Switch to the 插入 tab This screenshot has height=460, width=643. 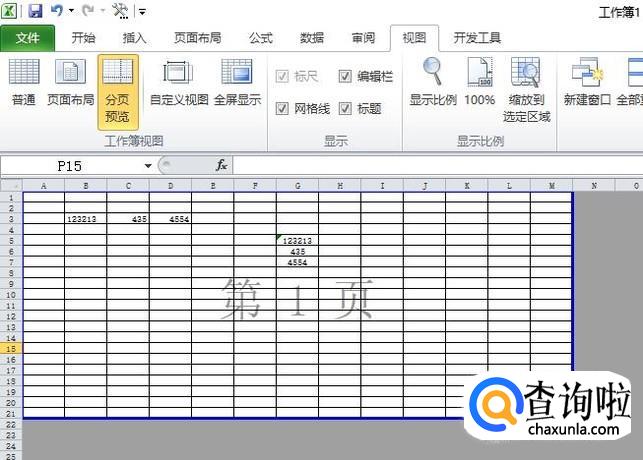135,38
